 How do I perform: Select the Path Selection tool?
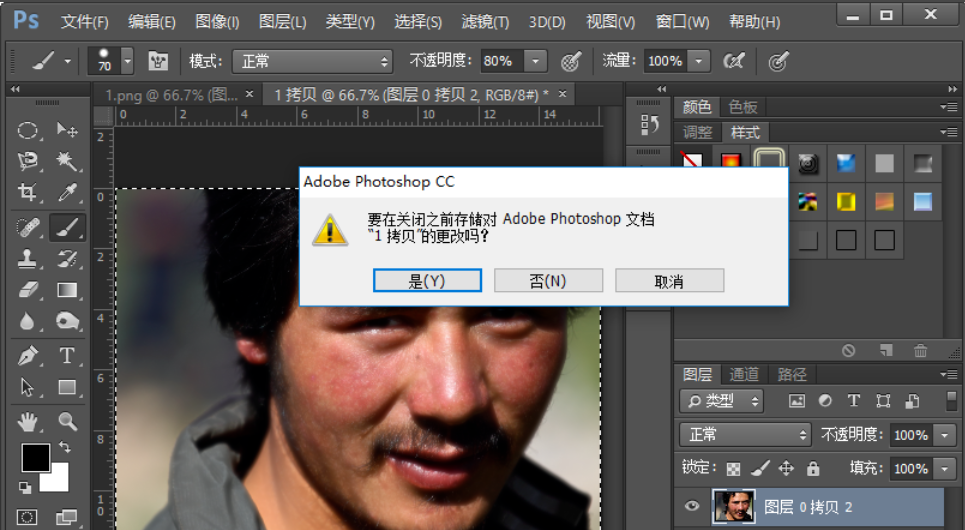tap(28, 387)
